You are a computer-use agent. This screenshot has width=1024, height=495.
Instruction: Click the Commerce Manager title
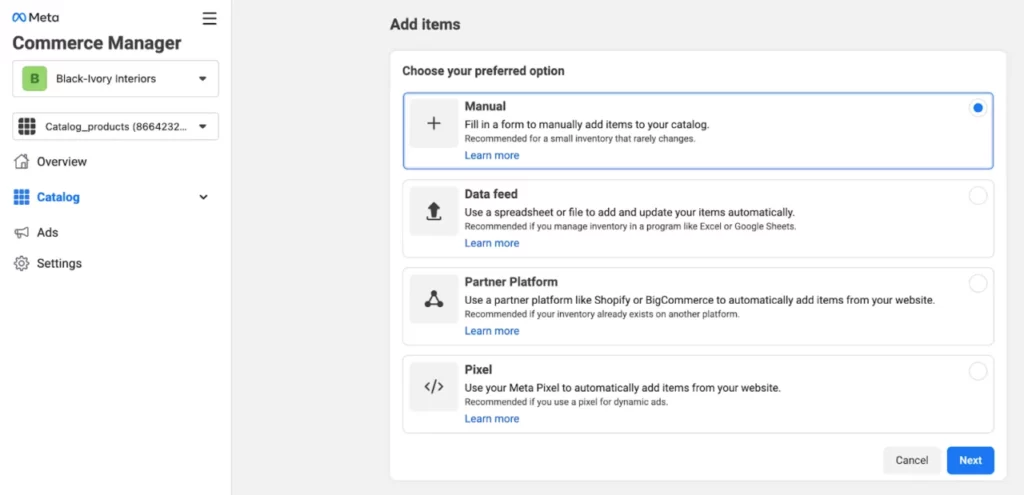97,43
